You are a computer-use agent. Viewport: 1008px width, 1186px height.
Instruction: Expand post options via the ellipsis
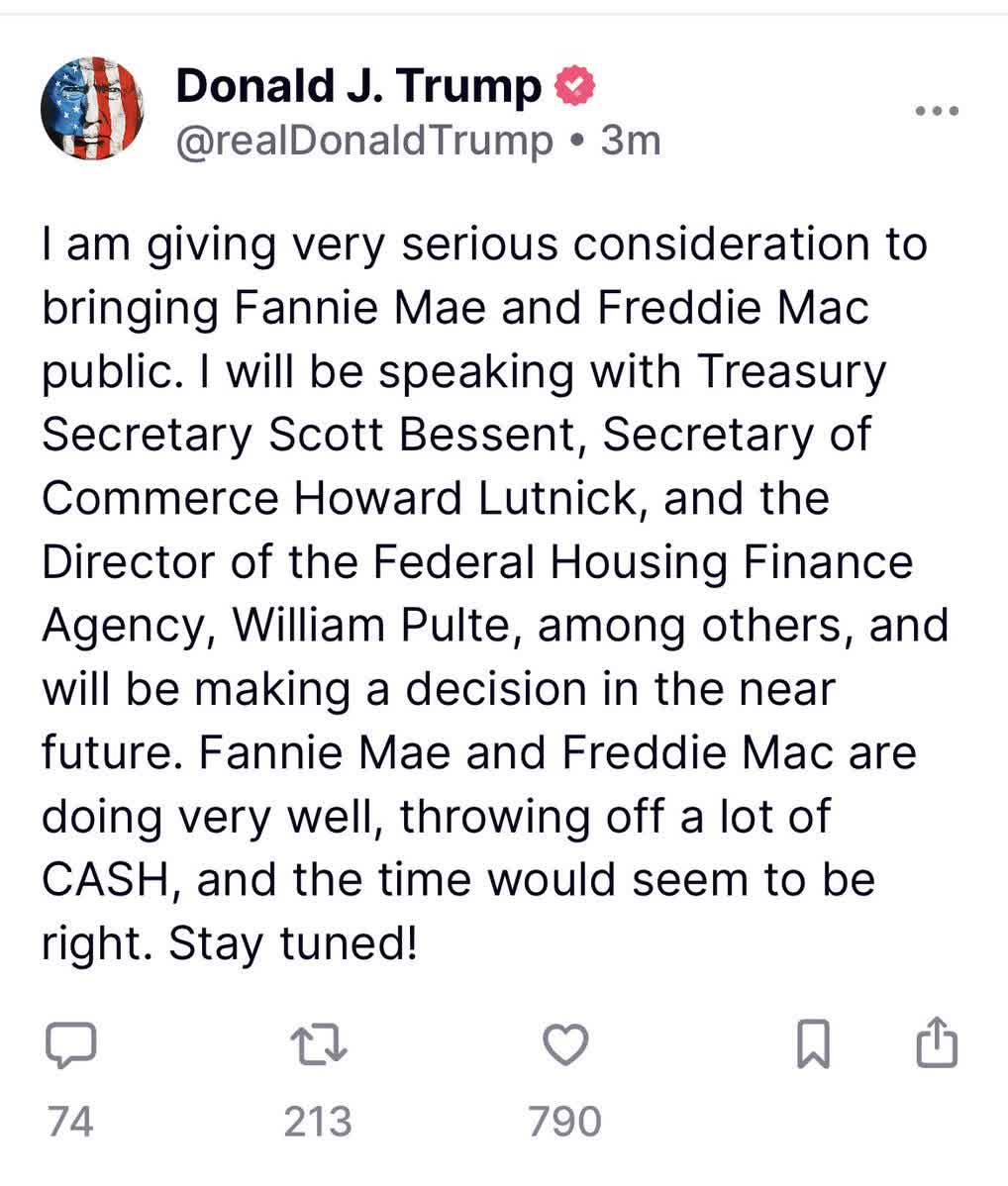[x=935, y=111]
